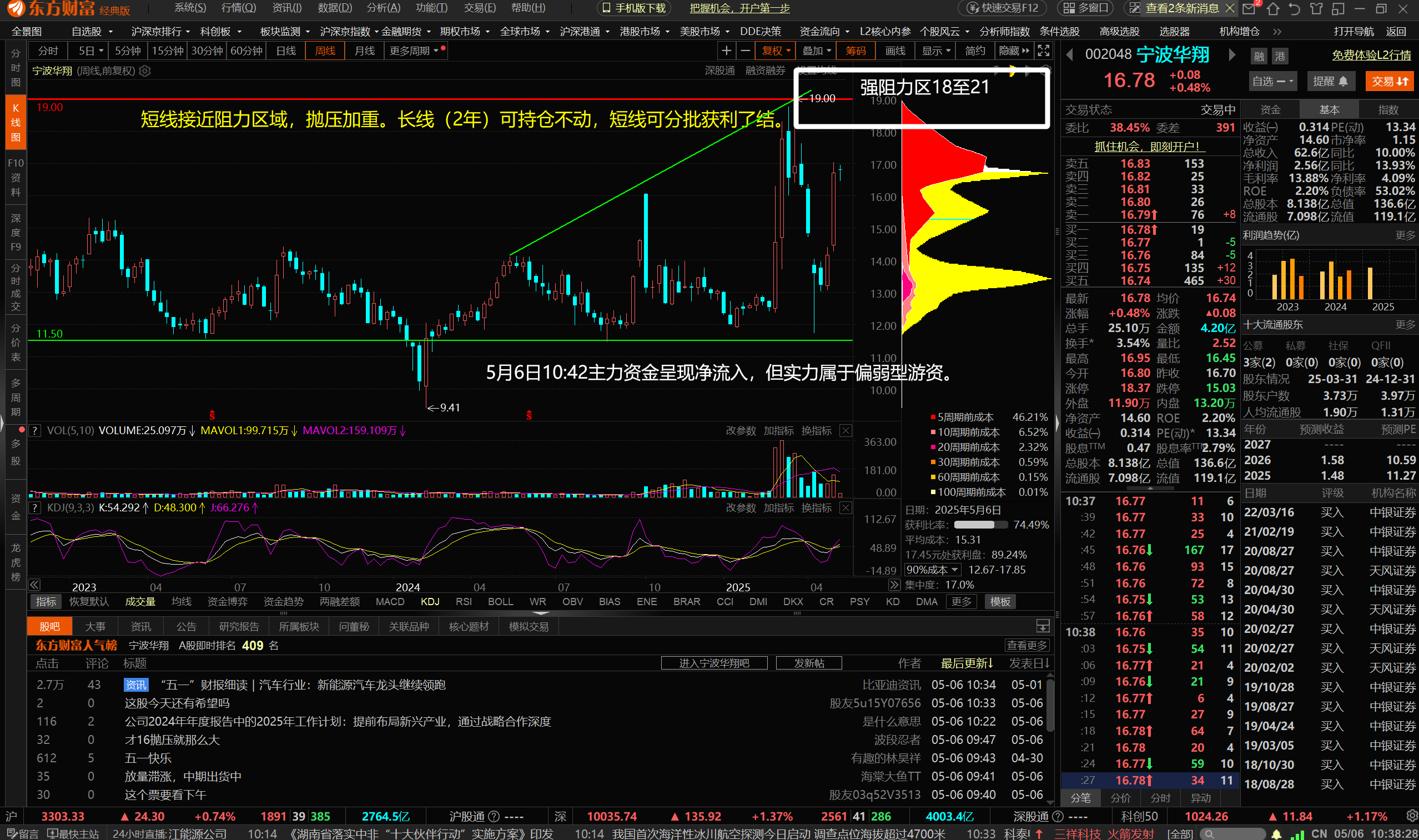Click the home icon in title bar
1419x840 pixels.
point(1273,8)
